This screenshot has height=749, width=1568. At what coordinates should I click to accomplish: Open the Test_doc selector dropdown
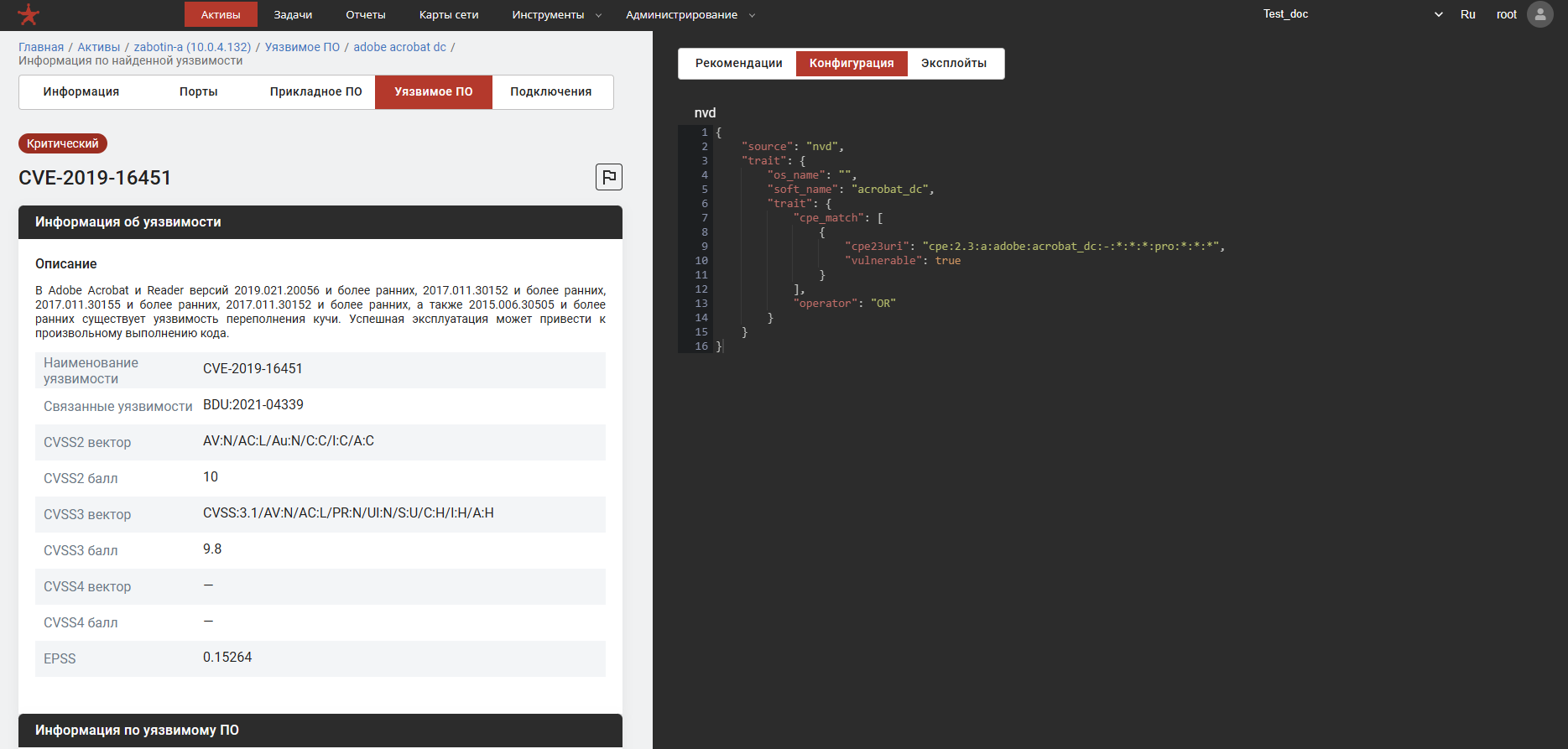(1352, 14)
